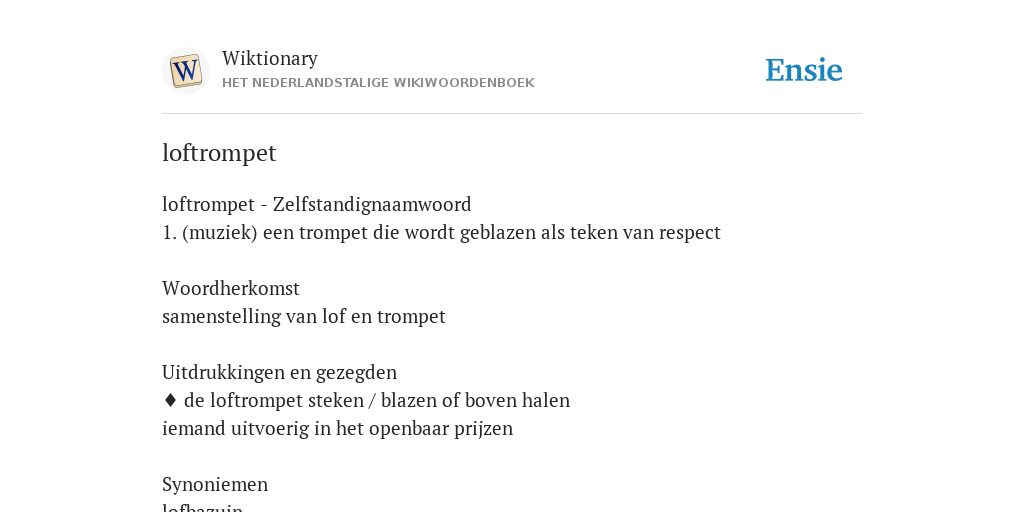Click the Uitdrukkingen en gezegden label
1024x512 pixels.
click(280, 372)
